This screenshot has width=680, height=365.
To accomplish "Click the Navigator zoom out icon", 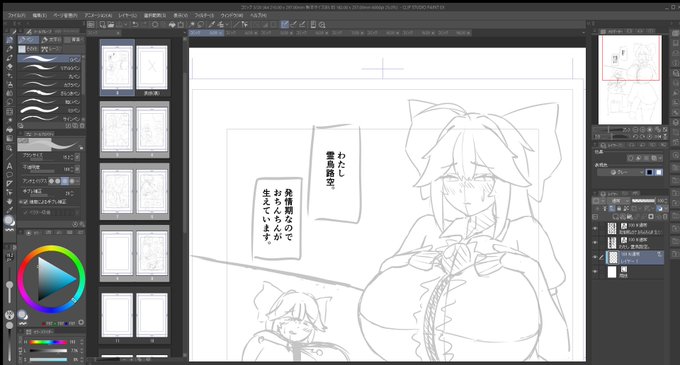I will click(635, 130).
